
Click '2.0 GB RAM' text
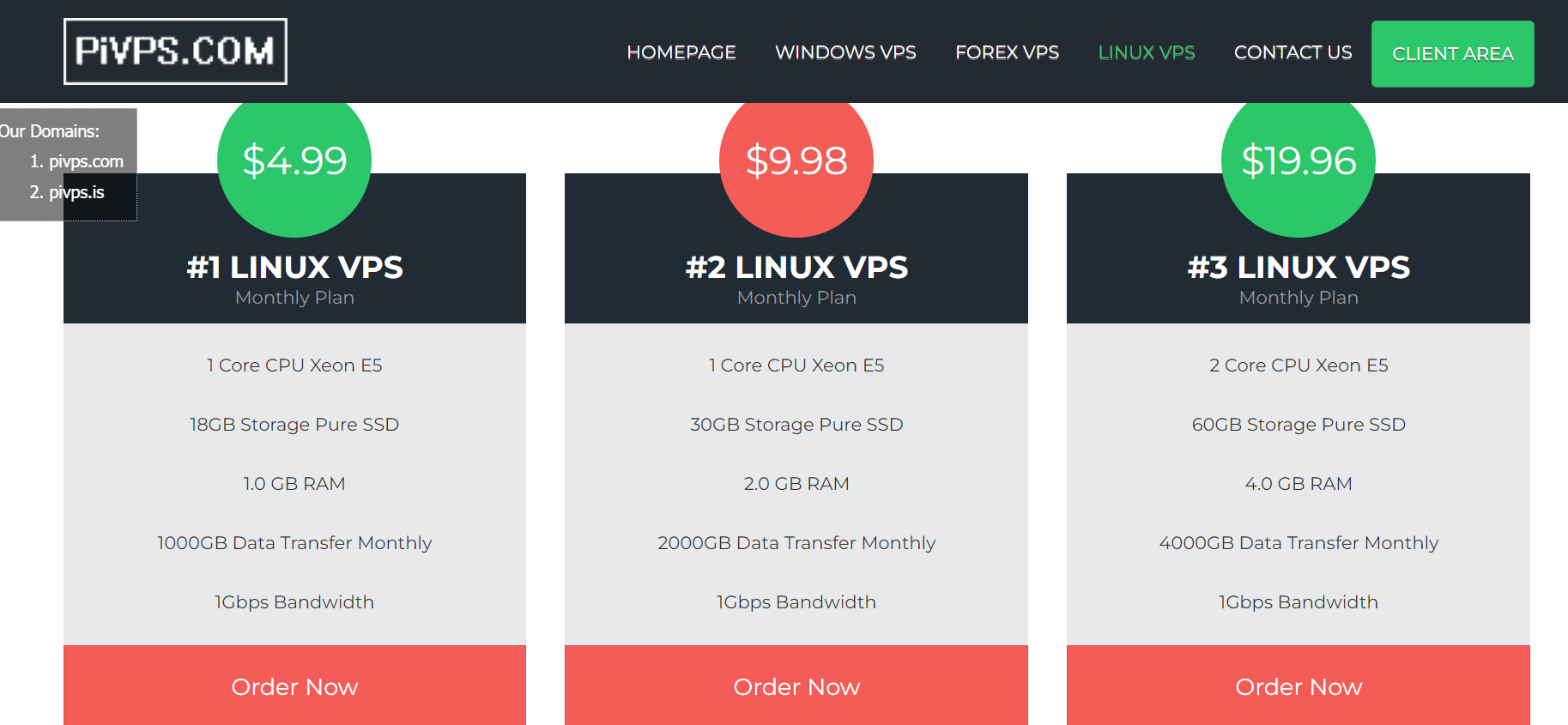(796, 484)
